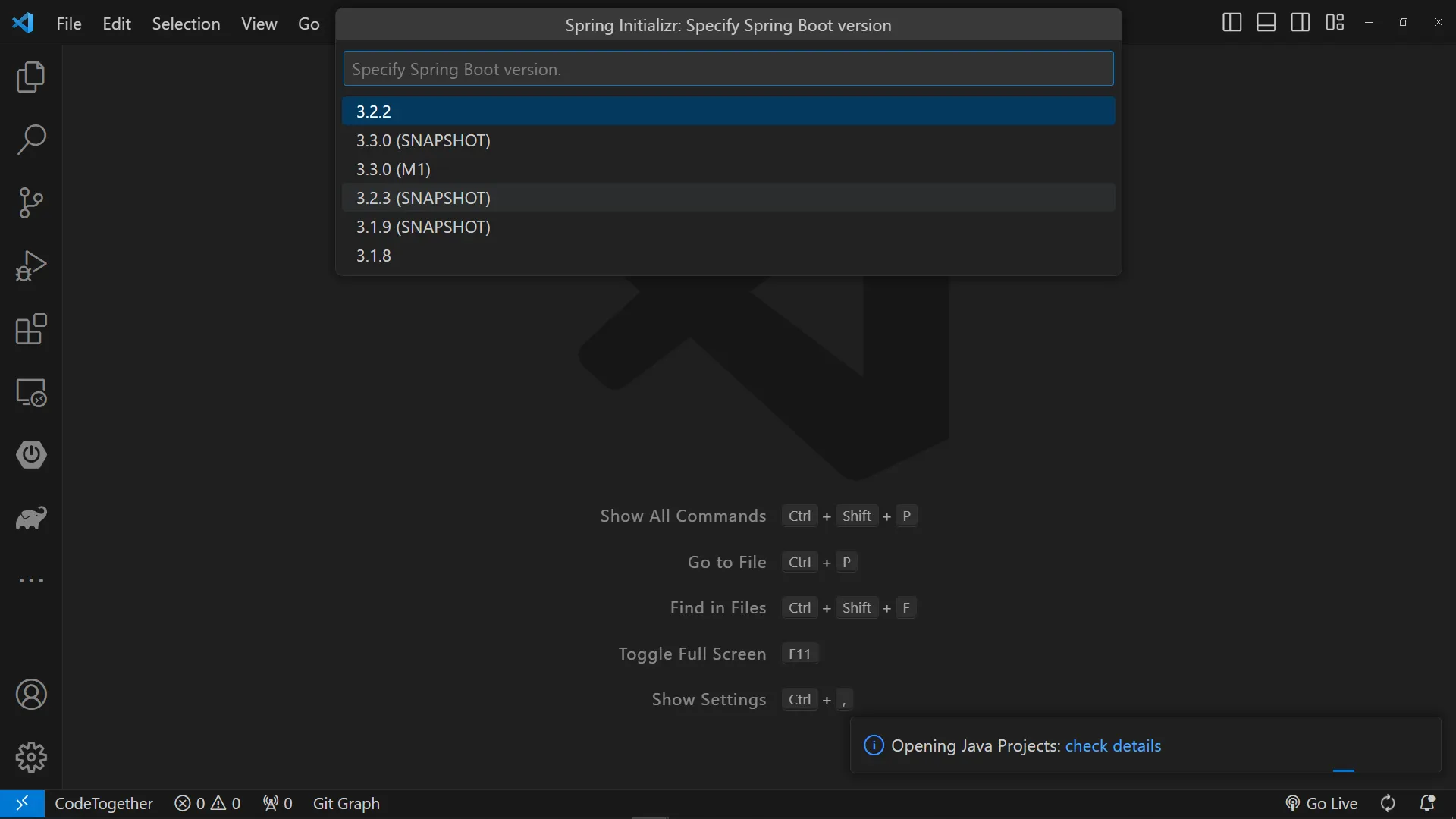The width and height of the screenshot is (1456, 819).
Task: Open the Run and Debug view
Action: 31,266
